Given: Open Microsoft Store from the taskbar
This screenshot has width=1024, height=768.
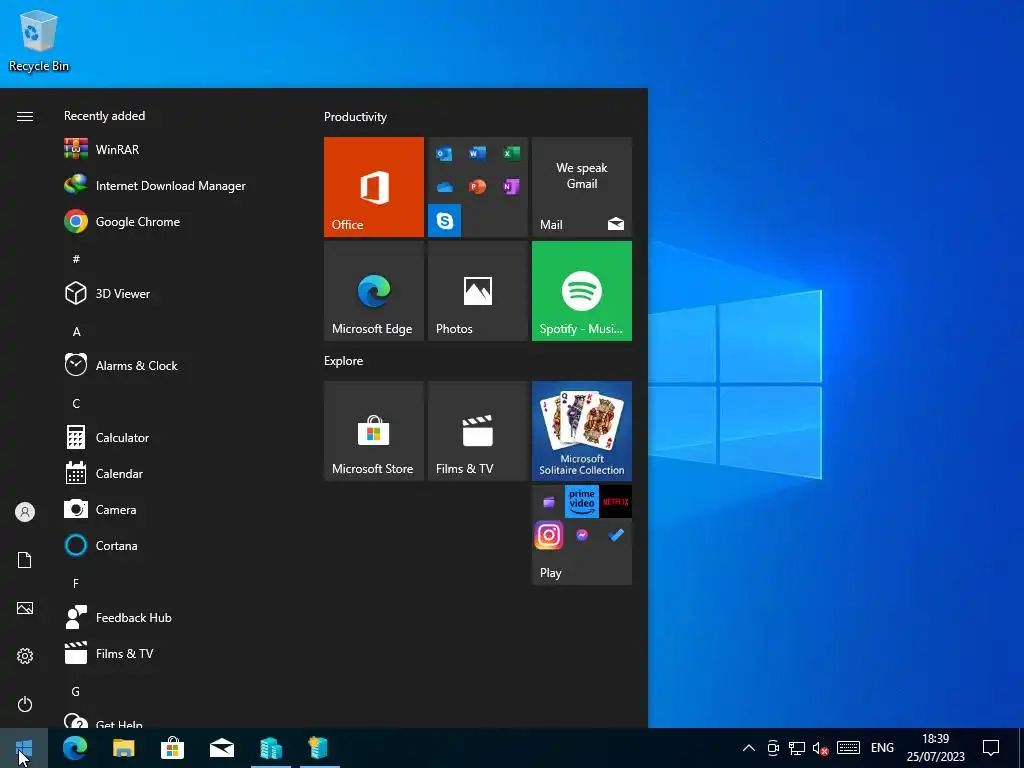Looking at the screenshot, I should [172, 748].
